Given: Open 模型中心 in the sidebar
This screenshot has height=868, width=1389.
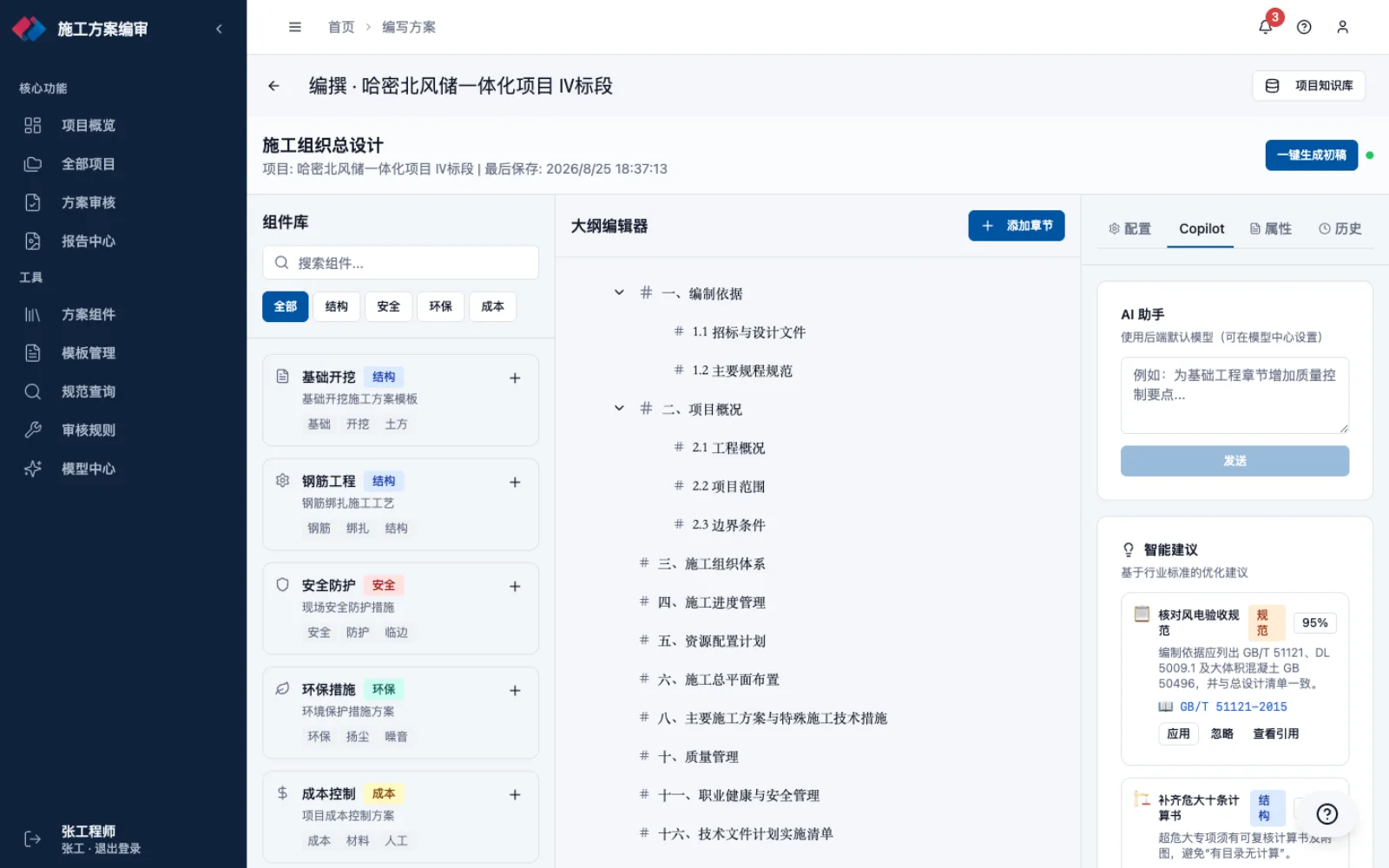Looking at the screenshot, I should pyautogui.click(x=123, y=469).
